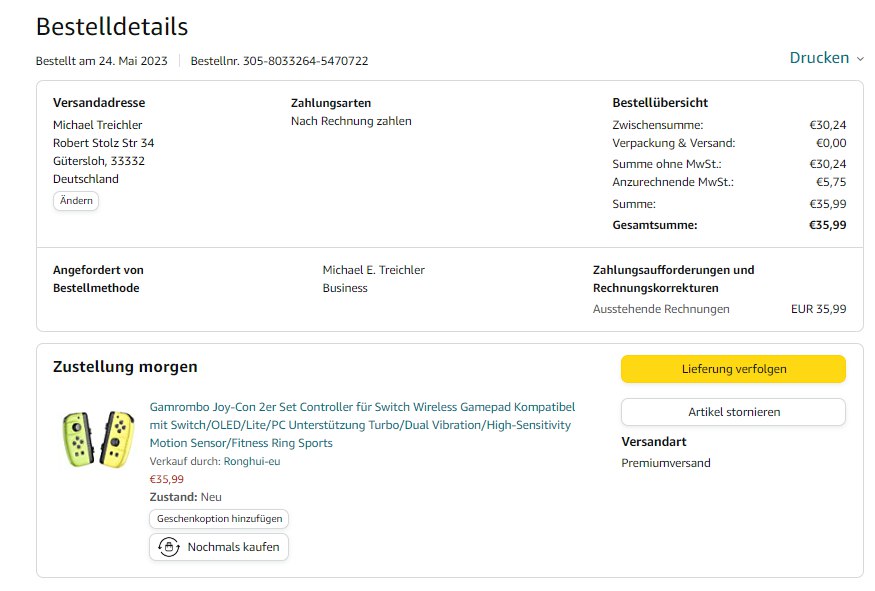
Task: Click the Premiumversand shipping type text
Action: [x=666, y=463]
